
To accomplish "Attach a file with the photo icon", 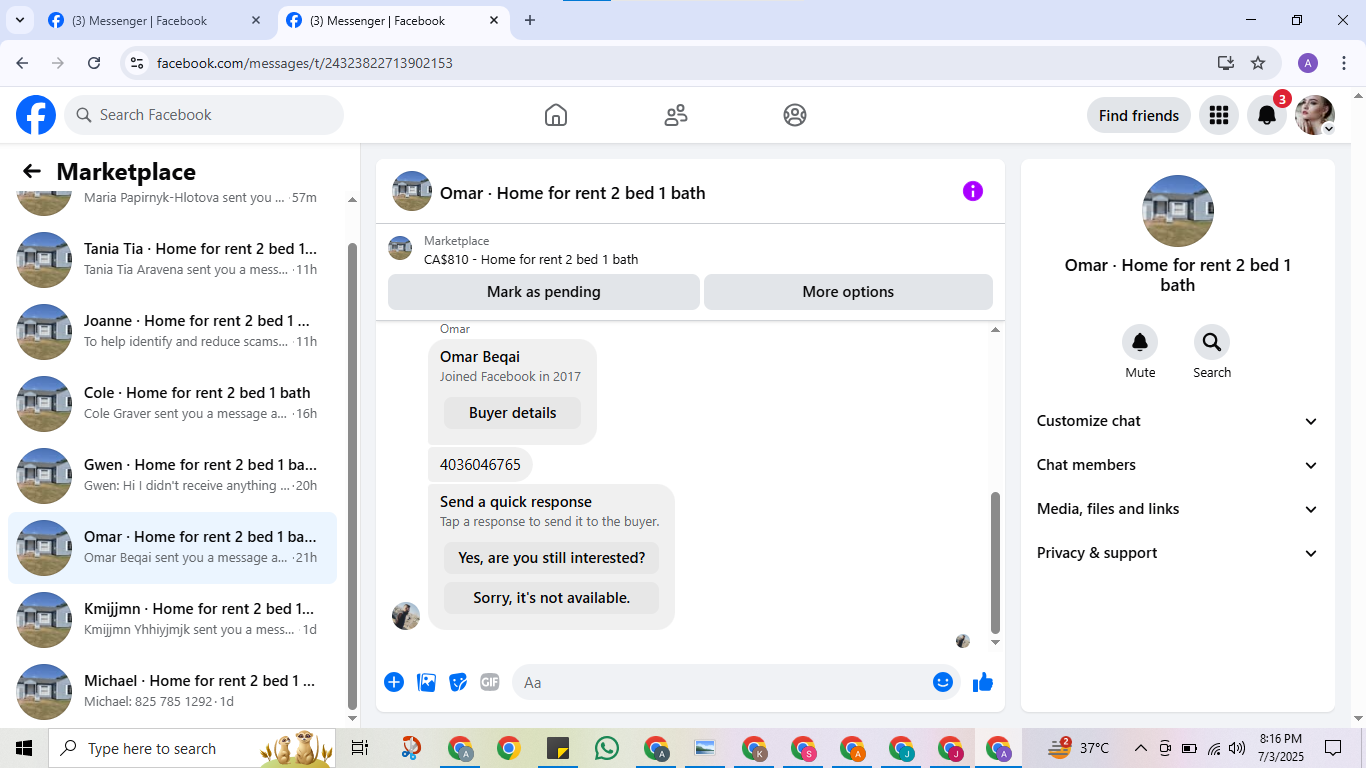I will point(426,682).
